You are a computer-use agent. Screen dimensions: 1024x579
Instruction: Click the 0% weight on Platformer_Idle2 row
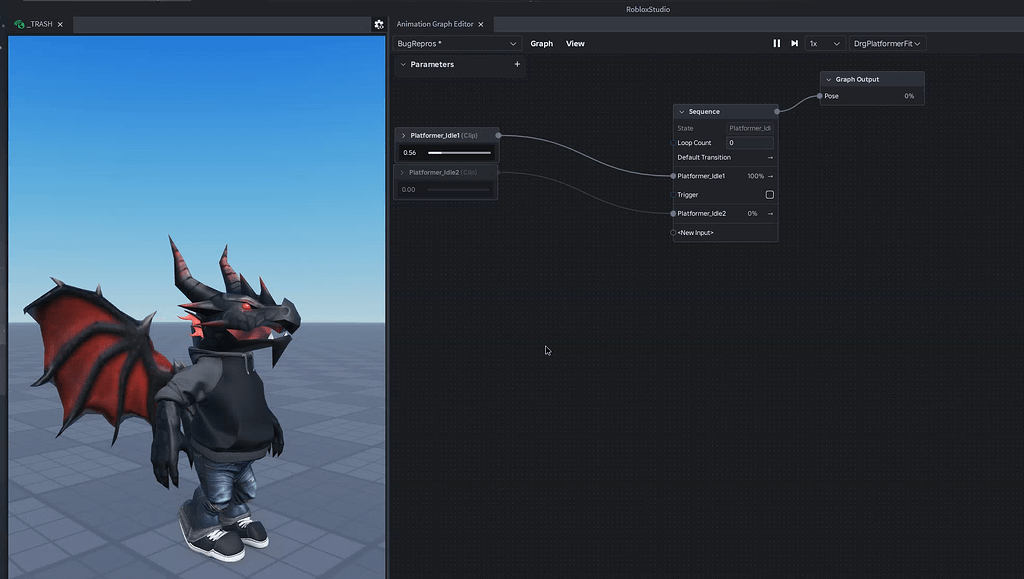click(x=752, y=213)
